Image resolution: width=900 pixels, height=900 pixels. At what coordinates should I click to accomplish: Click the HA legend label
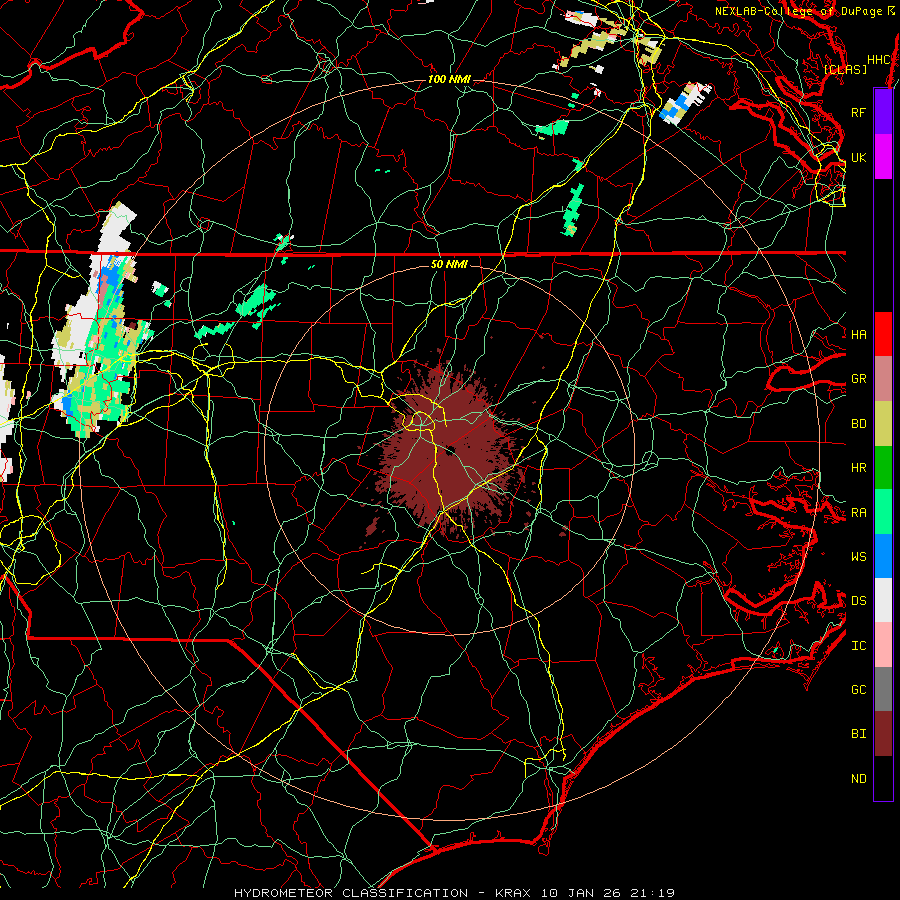[858, 334]
